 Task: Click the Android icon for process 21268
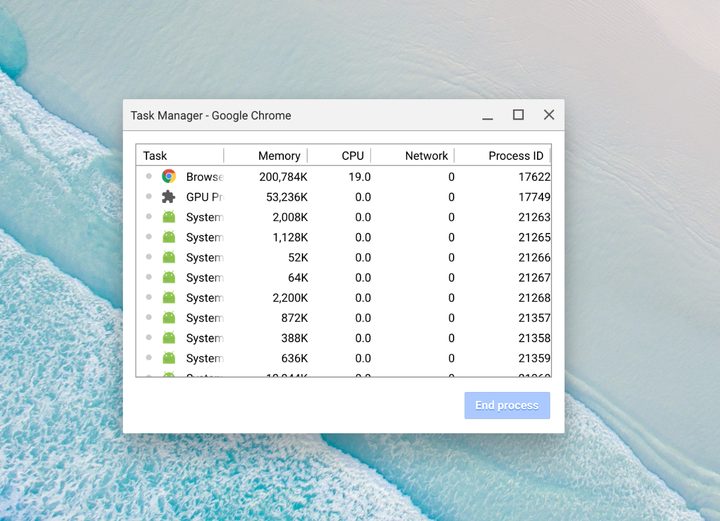coord(169,297)
